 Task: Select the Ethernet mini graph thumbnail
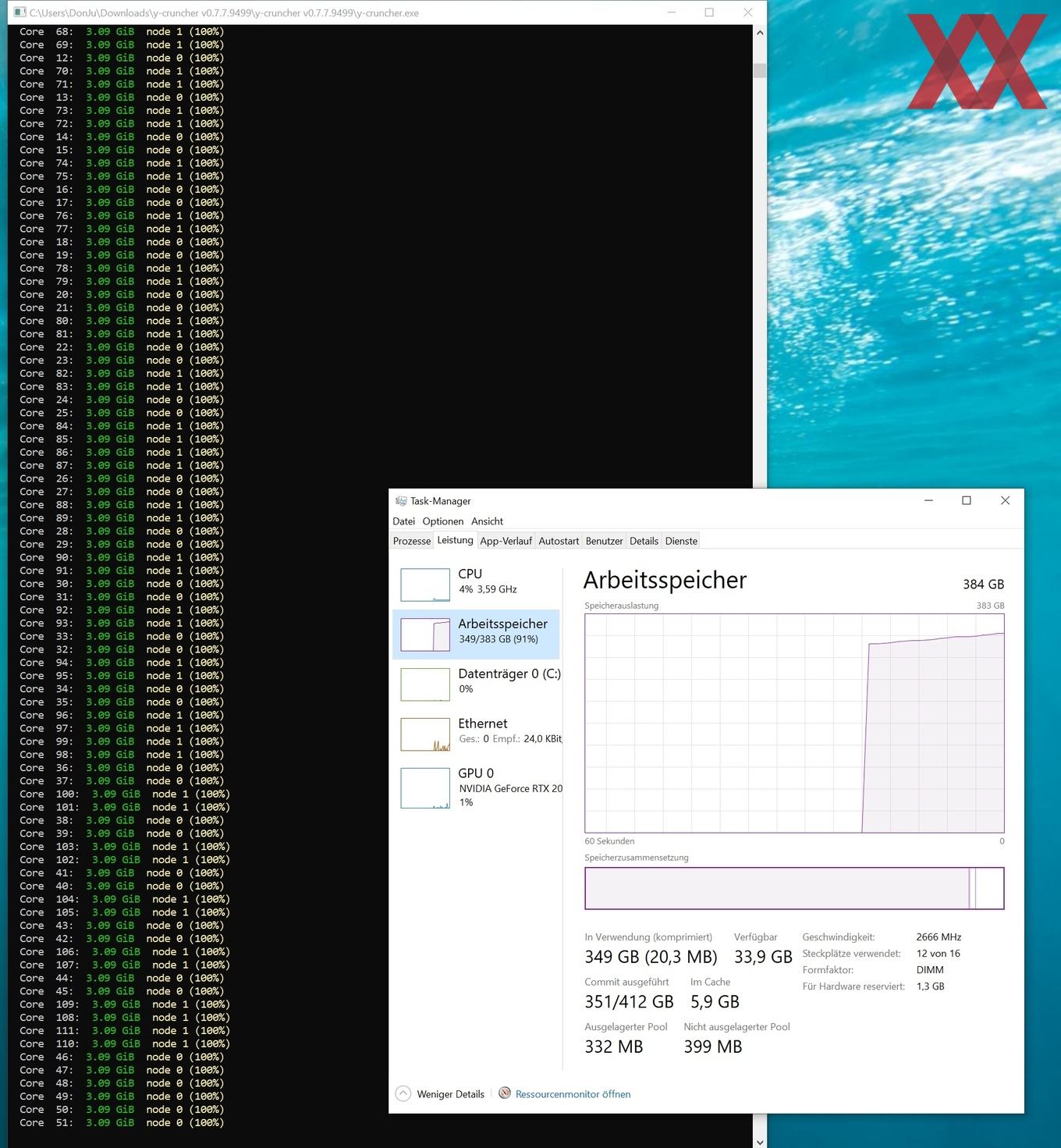tap(425, 734)
